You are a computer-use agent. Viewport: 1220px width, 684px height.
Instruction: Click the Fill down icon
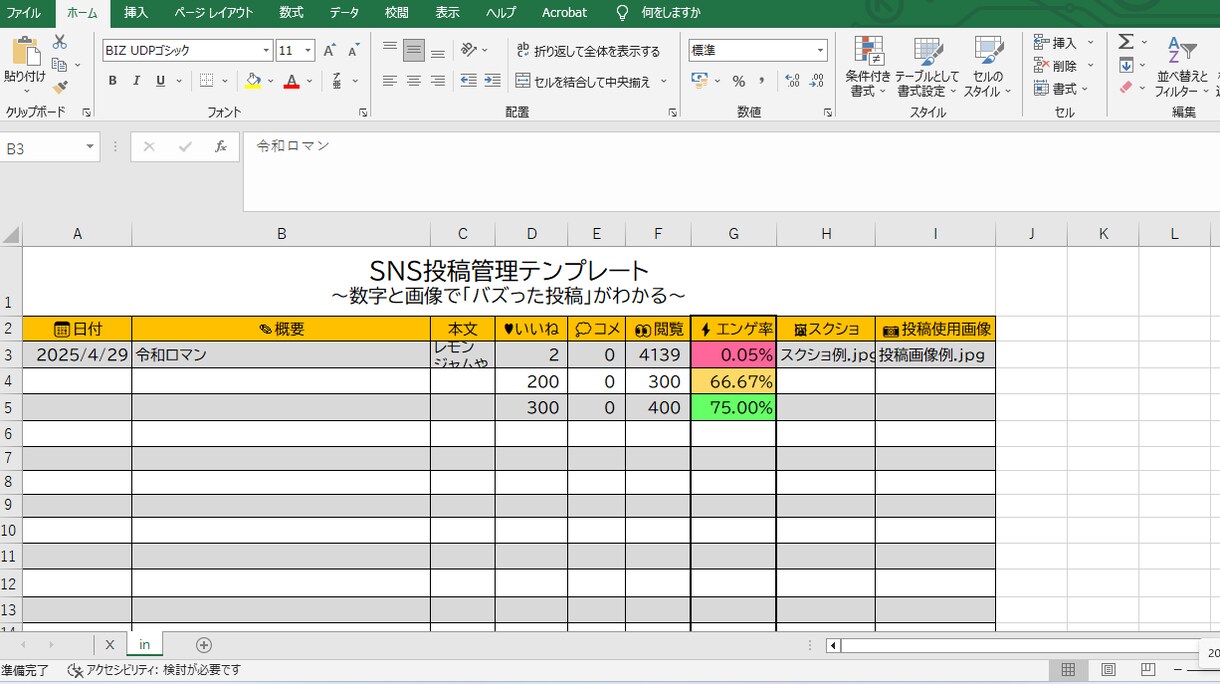(x=1126, y=65)
